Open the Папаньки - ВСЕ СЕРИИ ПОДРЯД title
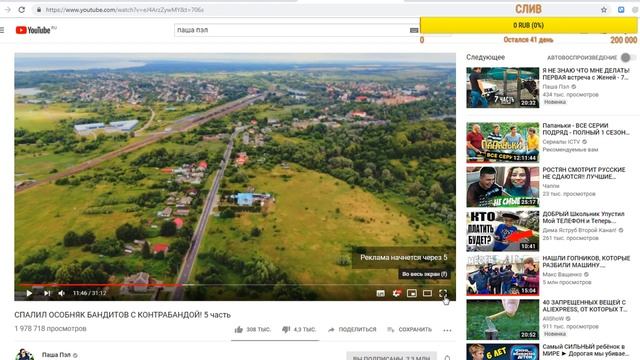This screenshot has width=640, height=360. (x=586, y=129)
